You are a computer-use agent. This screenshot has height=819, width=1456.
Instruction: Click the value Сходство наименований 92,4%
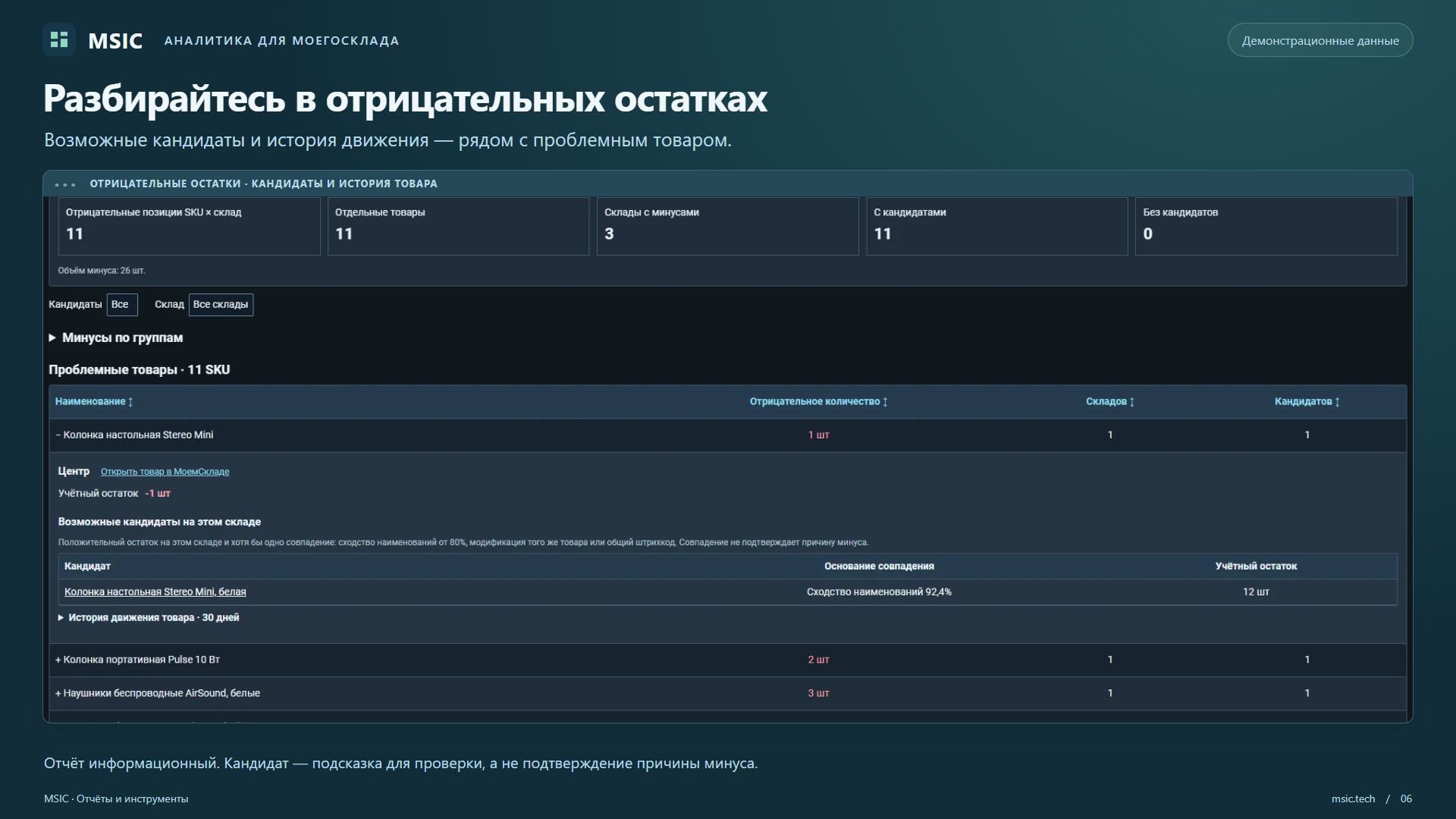pyautogui.click(x=879, y=591)
